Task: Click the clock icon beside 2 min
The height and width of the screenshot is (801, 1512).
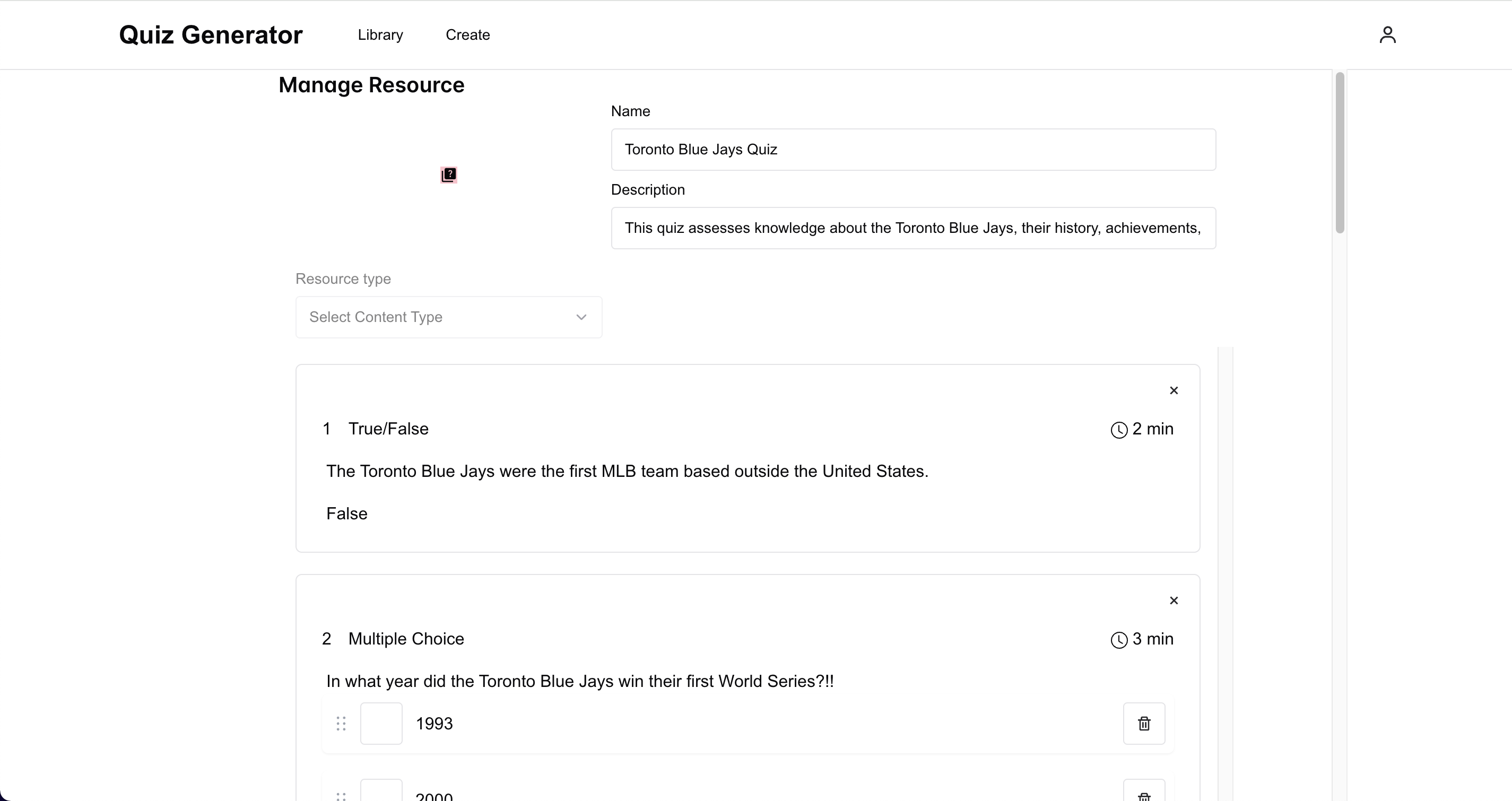Action: tap(1119, 430)
